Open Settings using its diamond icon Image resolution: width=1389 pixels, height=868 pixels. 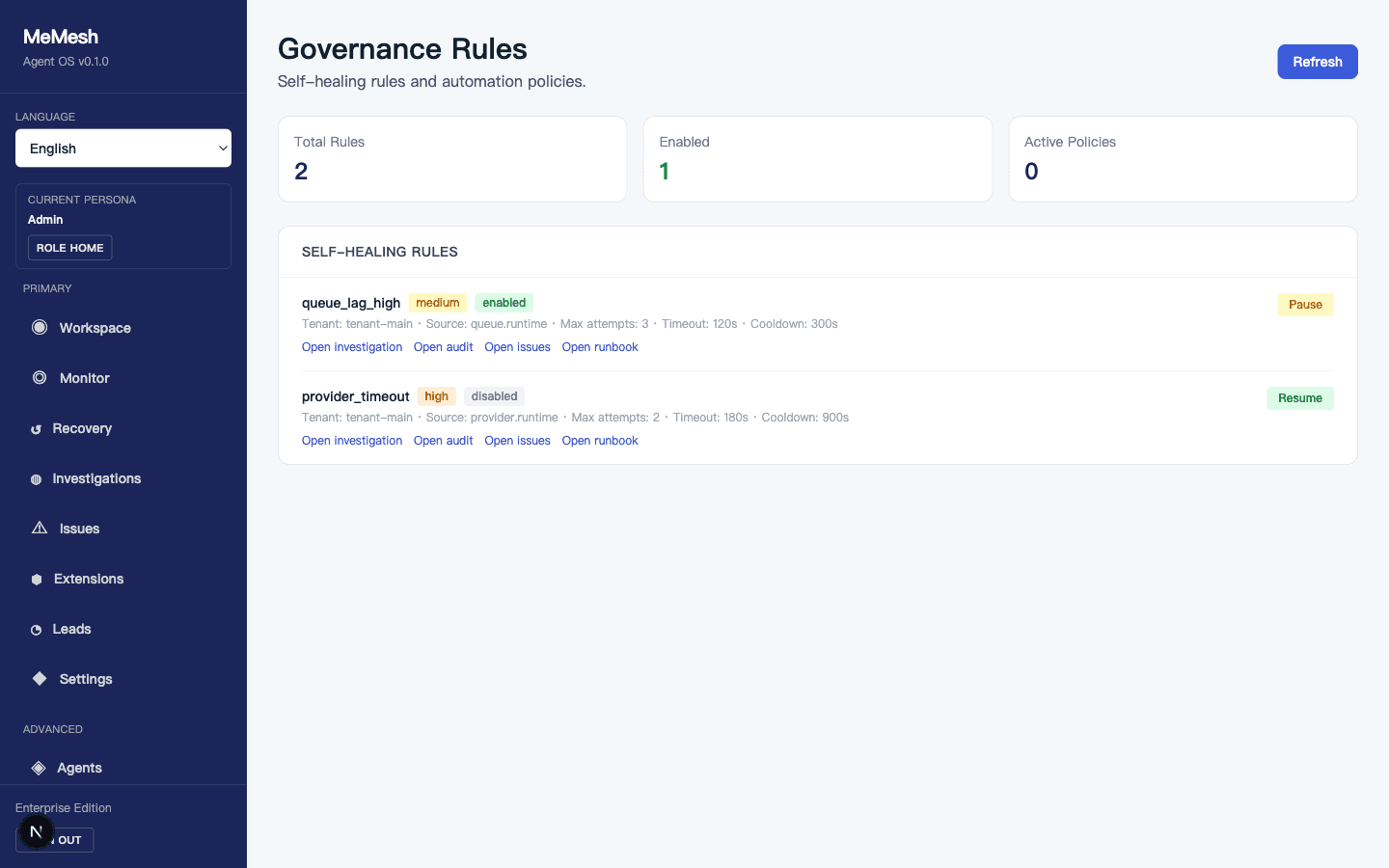pyautogui.click(x=40, y=678)
